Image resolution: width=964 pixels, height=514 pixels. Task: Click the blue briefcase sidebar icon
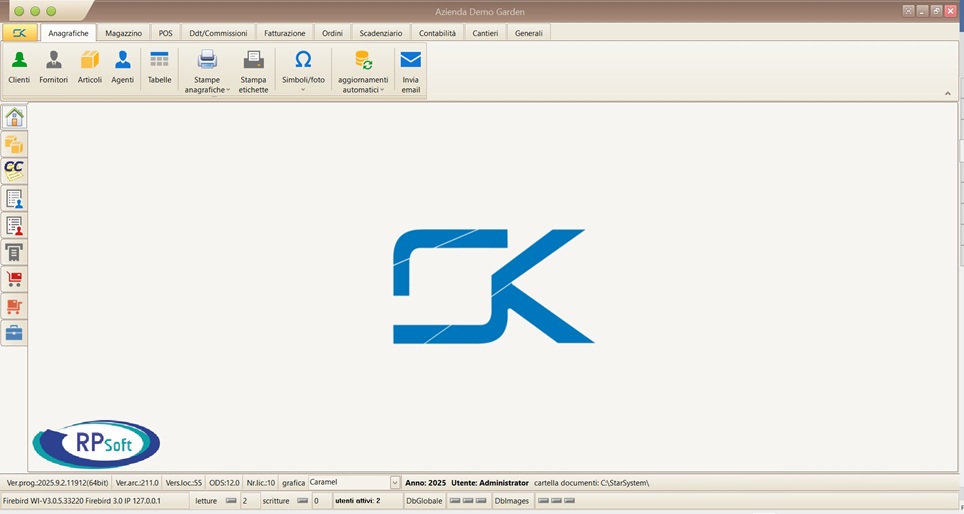pos(14,333)
